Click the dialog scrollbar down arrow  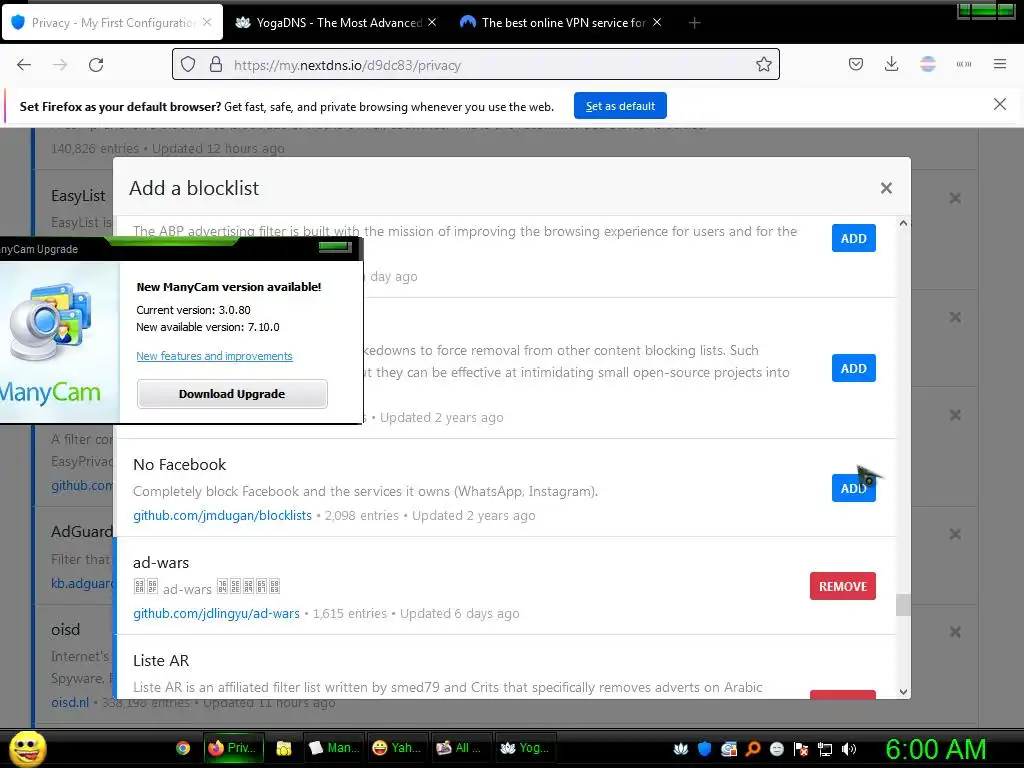tap(903, 692)
